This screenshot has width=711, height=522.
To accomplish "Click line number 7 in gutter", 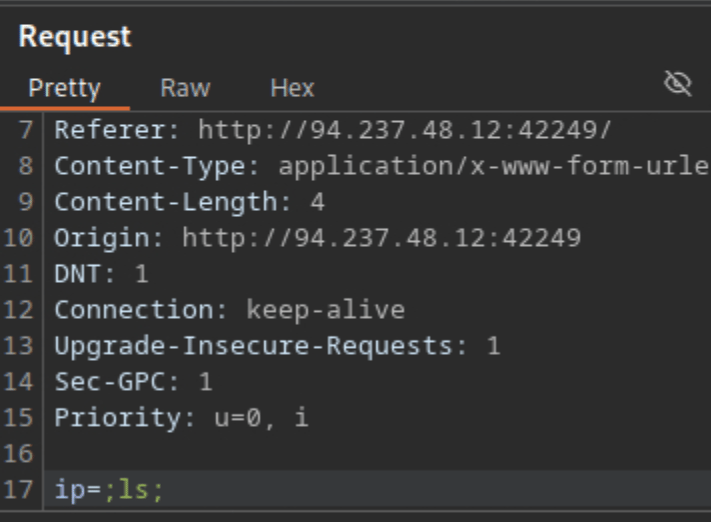I will coord(28,130).
